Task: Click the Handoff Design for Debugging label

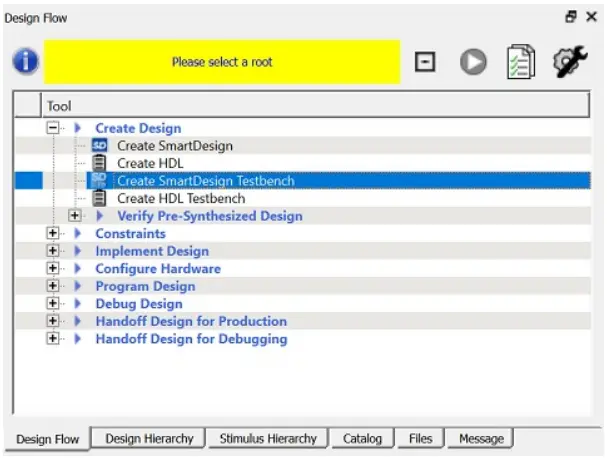Action: tap(191, 339)
